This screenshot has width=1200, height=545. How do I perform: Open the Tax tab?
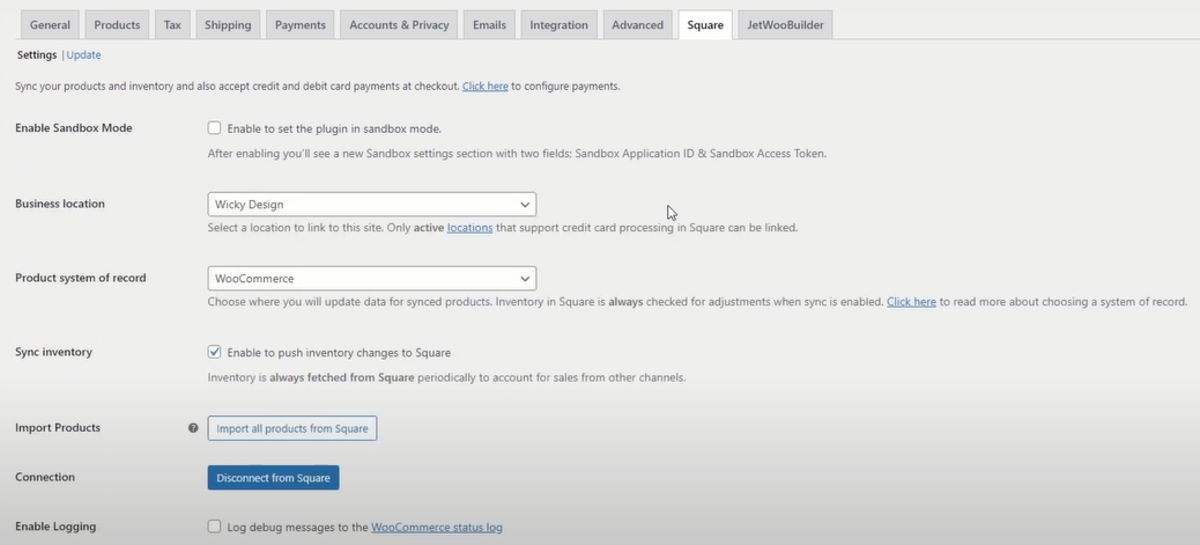coord(173,25)
